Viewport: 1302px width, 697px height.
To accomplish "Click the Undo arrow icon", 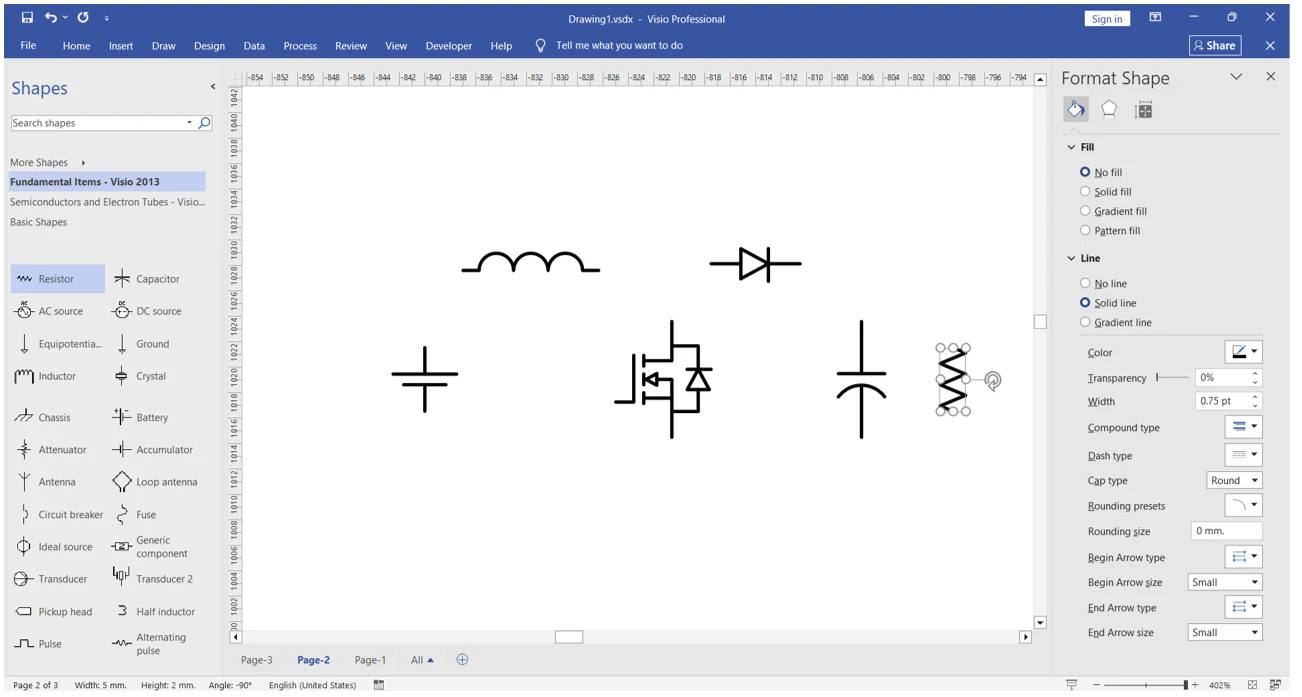I will coord(50,18).
